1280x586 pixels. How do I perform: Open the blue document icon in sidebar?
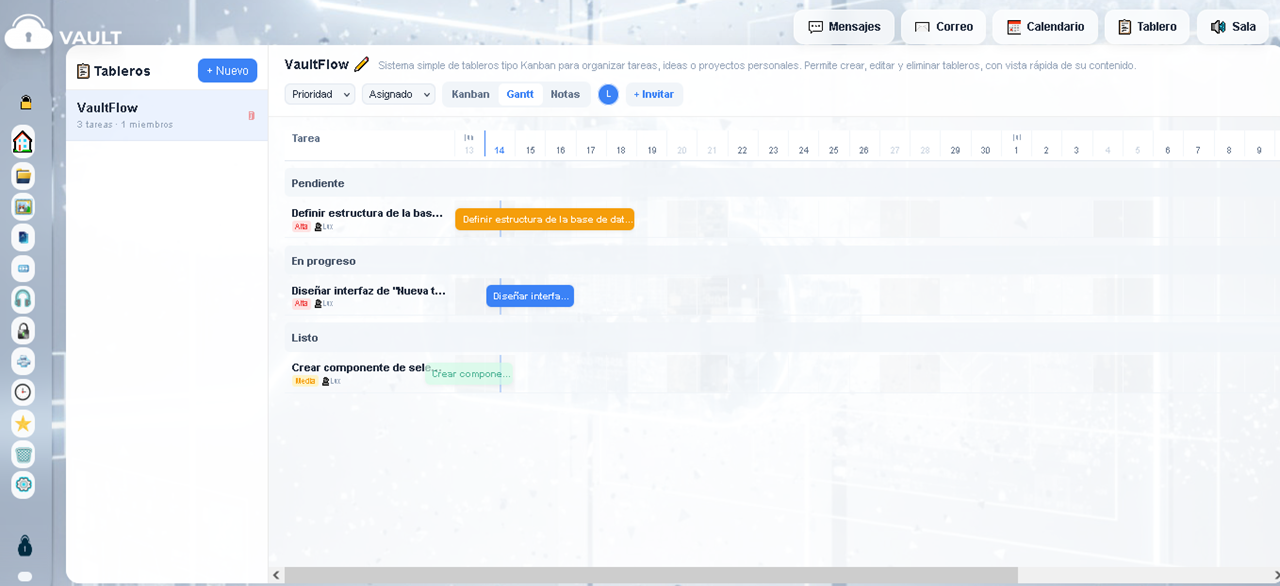(x=23, y=238)
